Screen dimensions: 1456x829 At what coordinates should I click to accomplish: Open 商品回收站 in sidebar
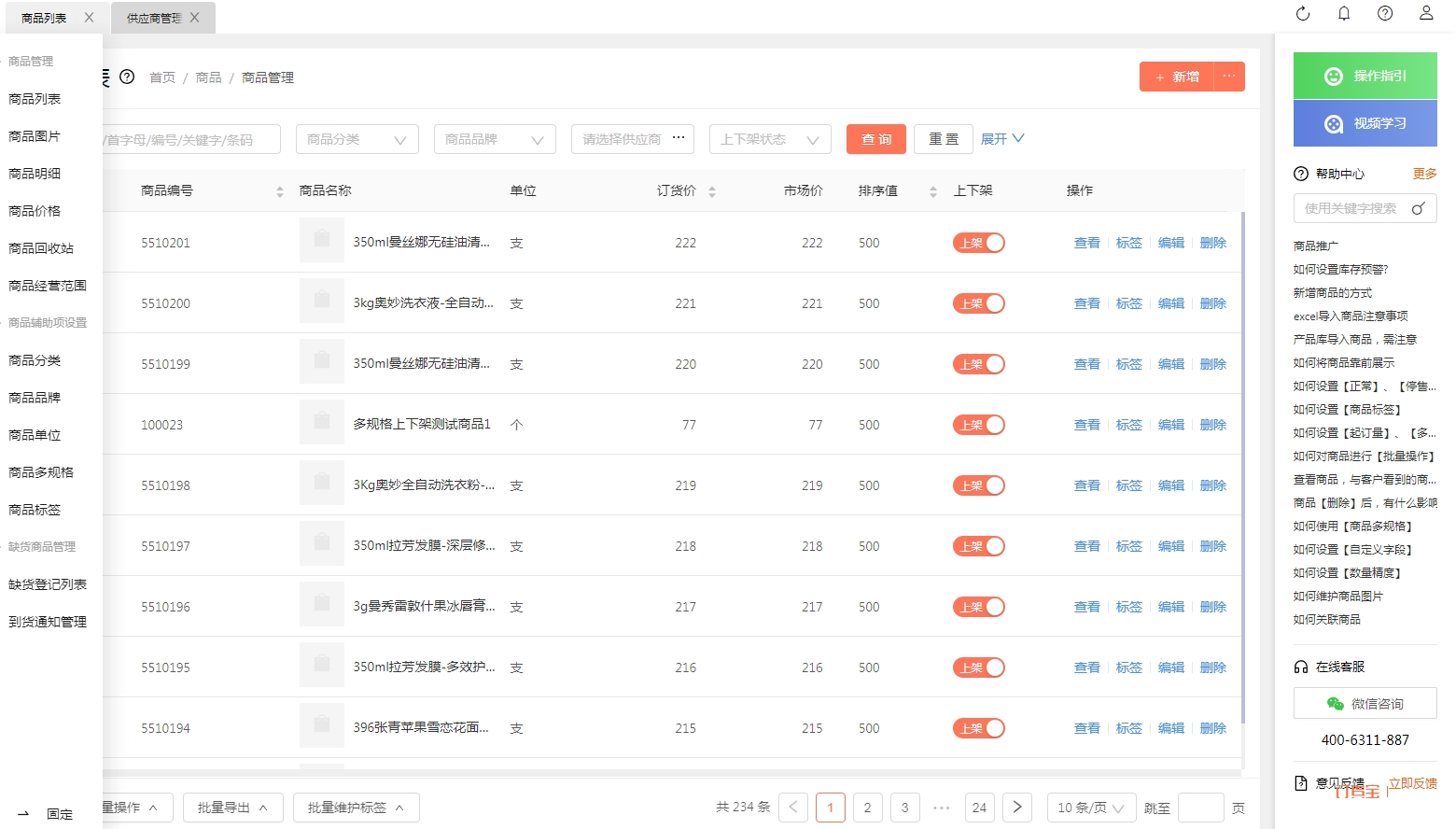41,248
